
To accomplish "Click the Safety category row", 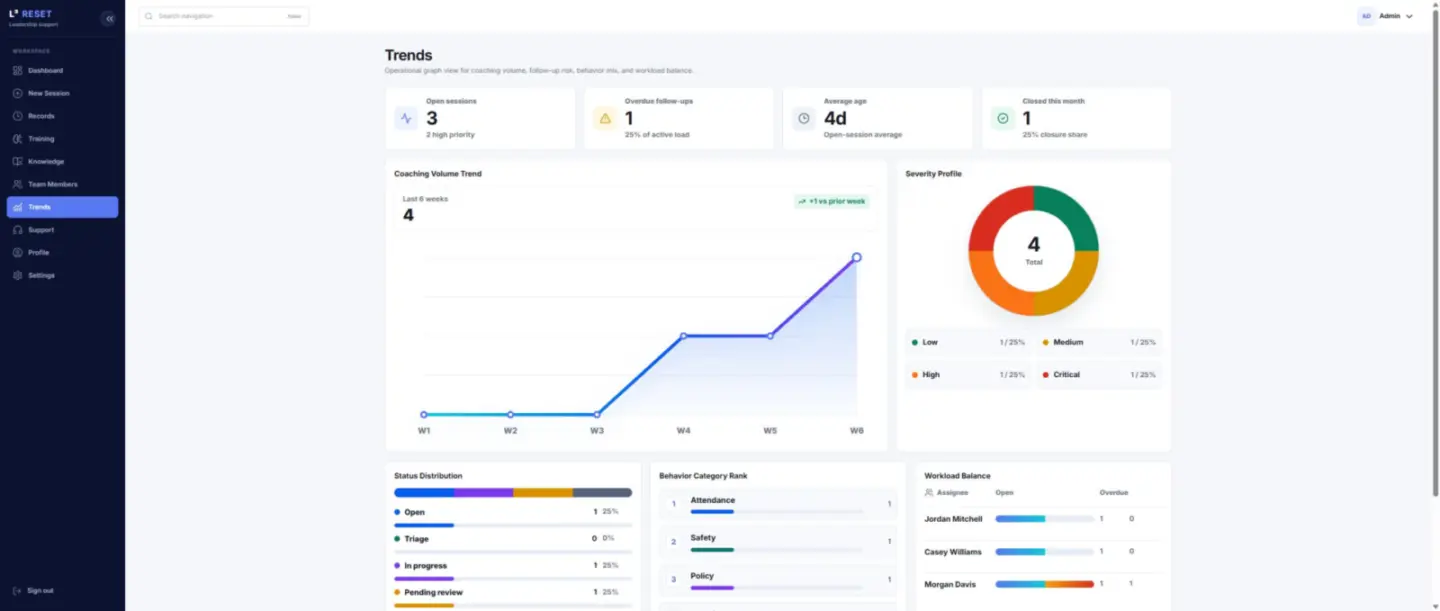I will click(778, 542).
